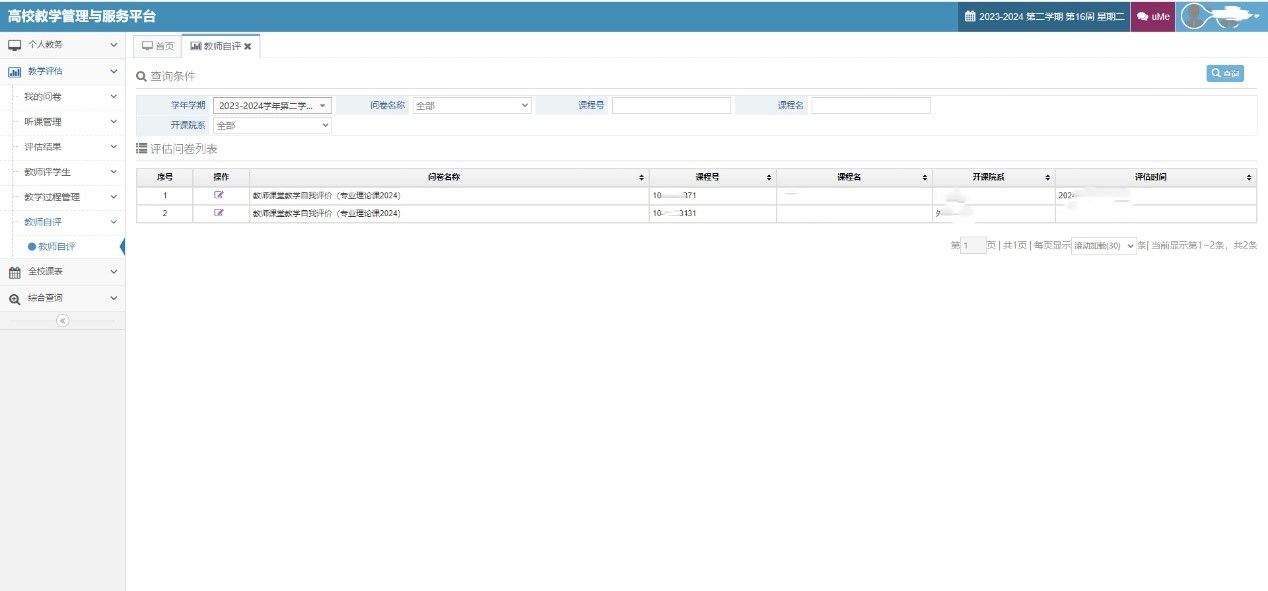Screen dimensions: 1268x591
Task: Collapse 教师自评 parent submenu
Action: (x=114, y=221)
